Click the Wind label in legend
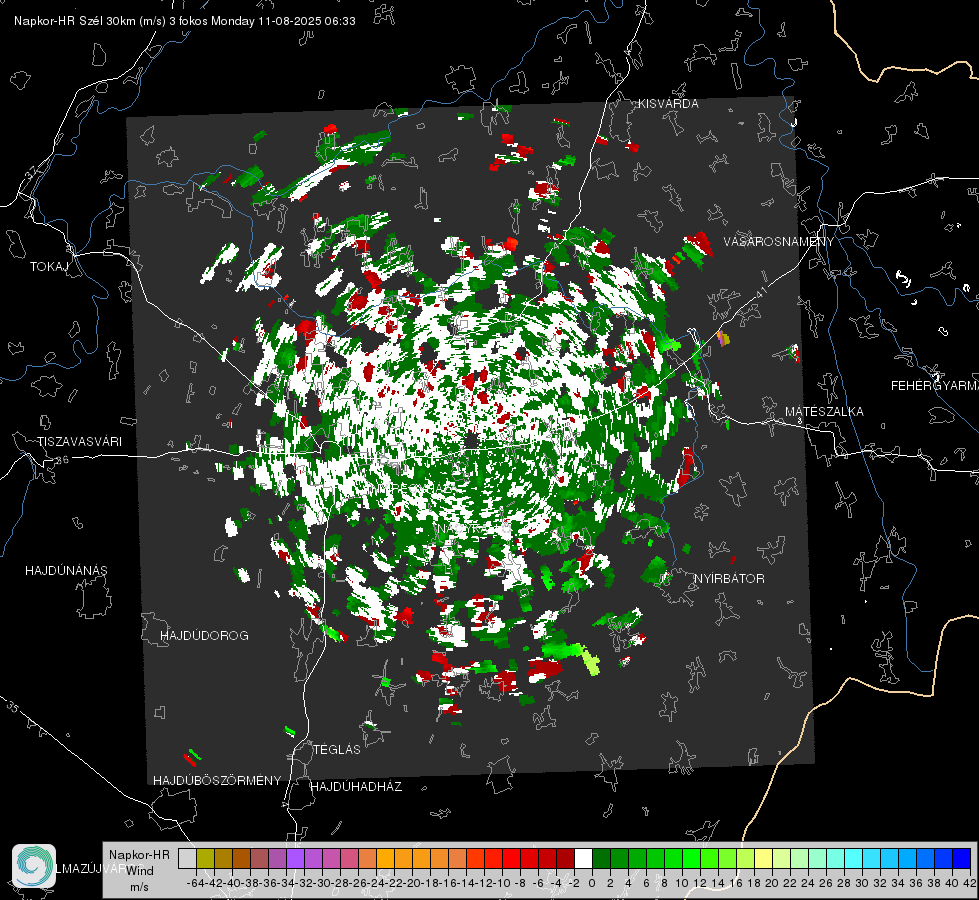 pos(140,870)
